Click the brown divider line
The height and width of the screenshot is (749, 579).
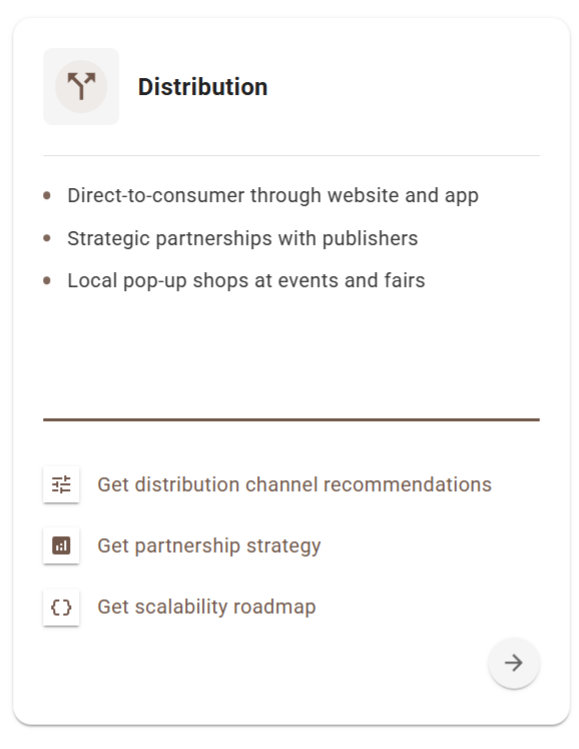291,419
